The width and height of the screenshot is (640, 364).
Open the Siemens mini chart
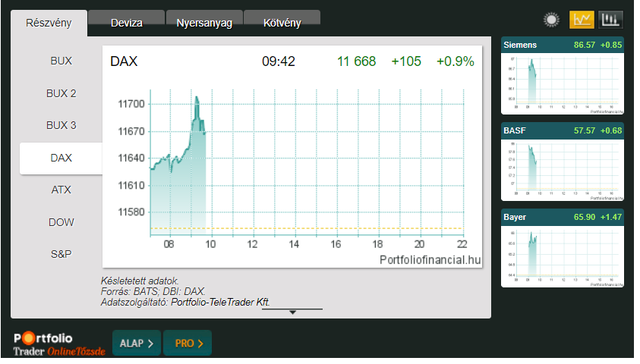pos(562,76)
